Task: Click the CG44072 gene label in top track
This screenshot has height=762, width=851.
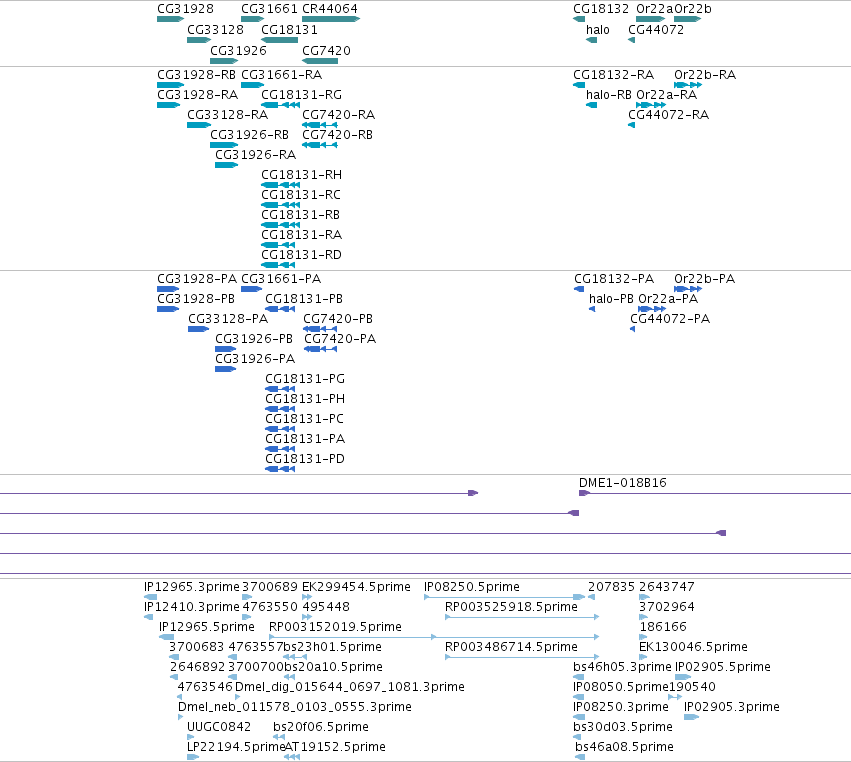Action: [x=656, y=29]
